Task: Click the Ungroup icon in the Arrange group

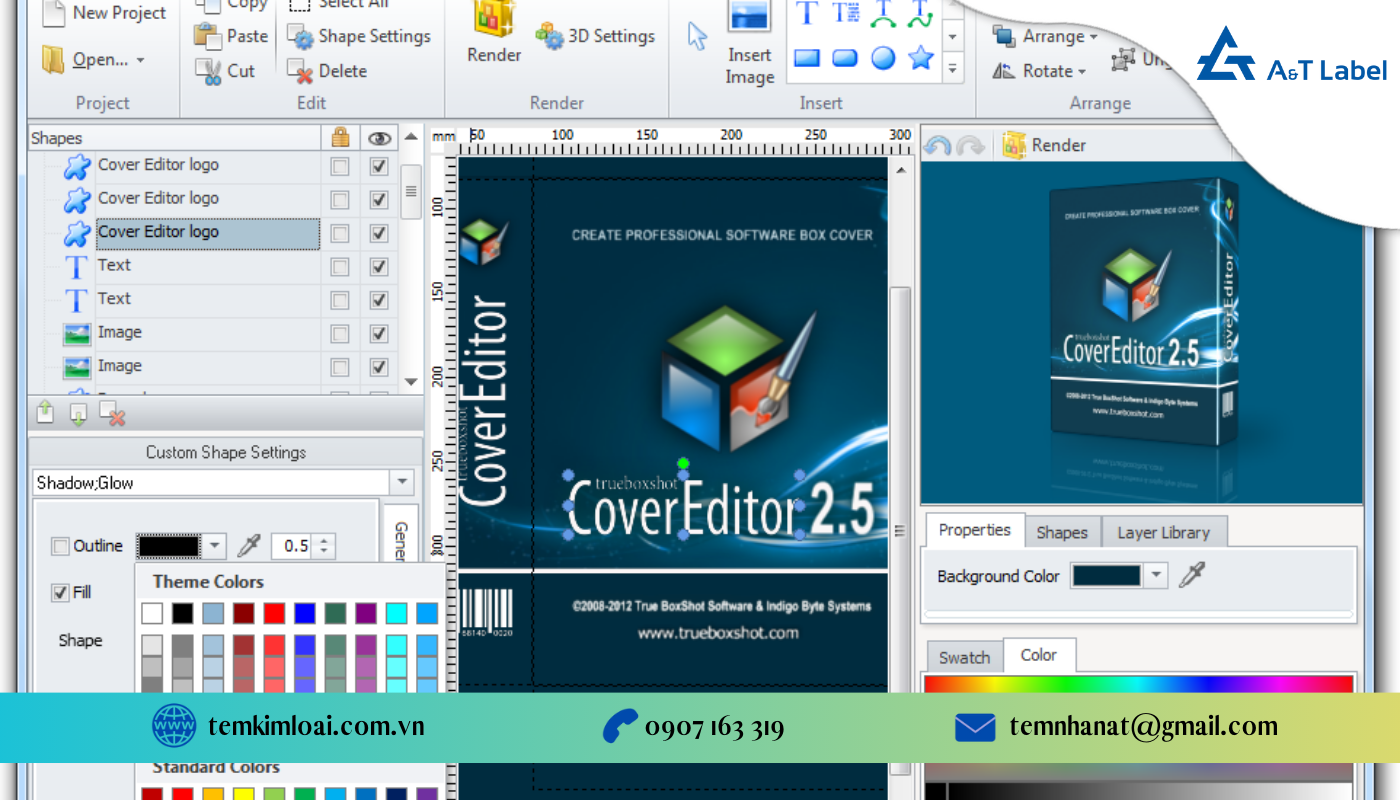Action: 1124,59
